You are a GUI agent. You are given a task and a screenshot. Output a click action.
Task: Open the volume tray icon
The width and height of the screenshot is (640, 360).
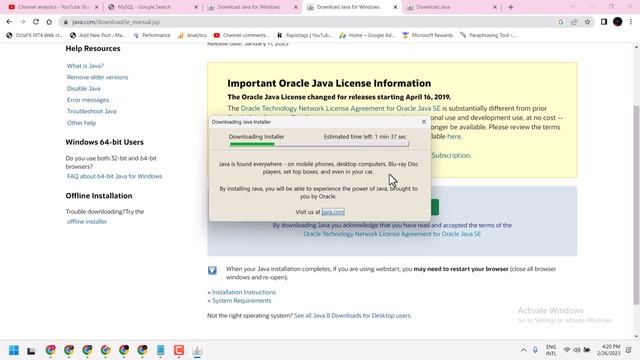577,350
